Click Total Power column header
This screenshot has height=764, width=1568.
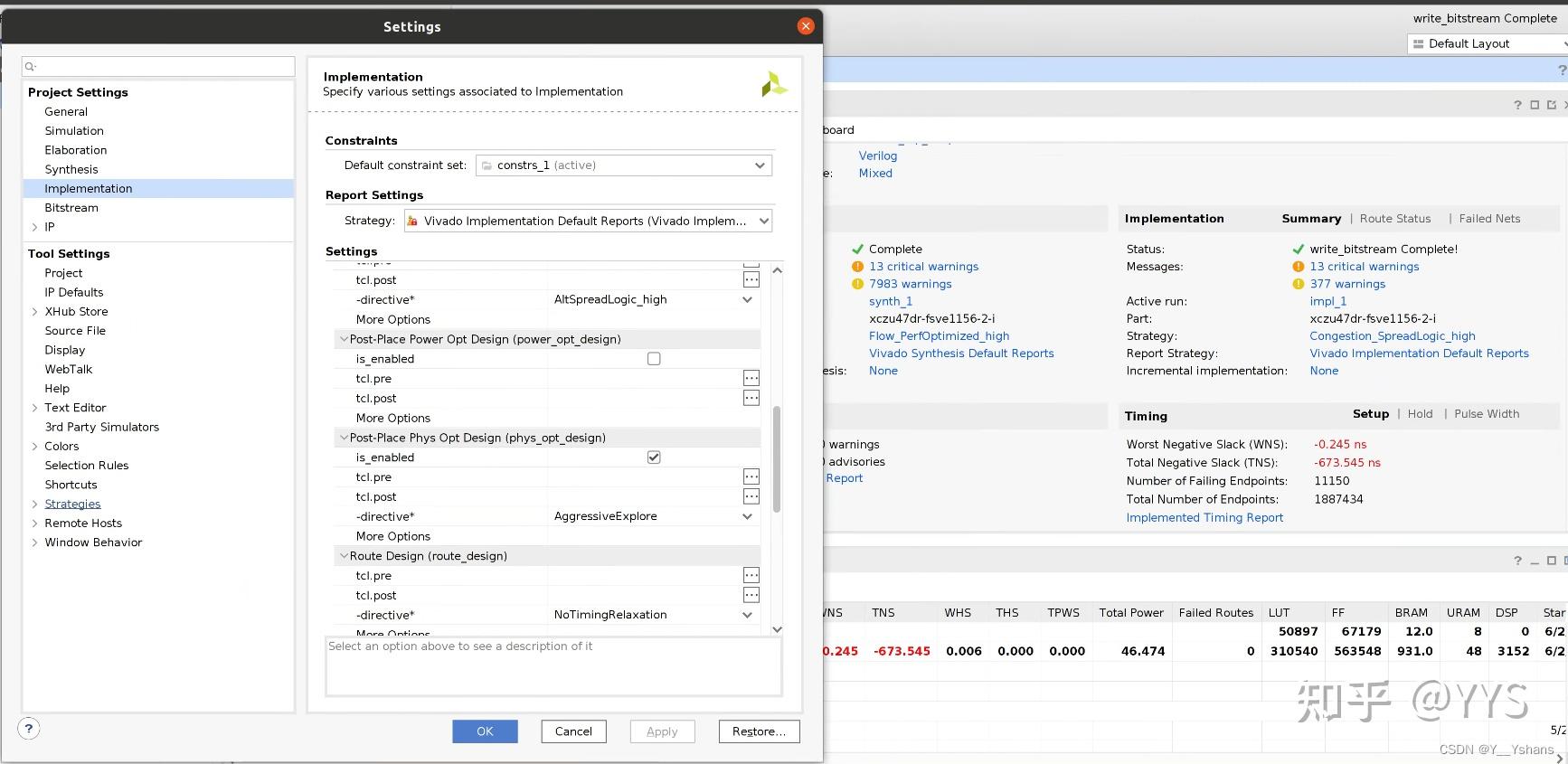pyautogui.click(x=1131, y=613)
